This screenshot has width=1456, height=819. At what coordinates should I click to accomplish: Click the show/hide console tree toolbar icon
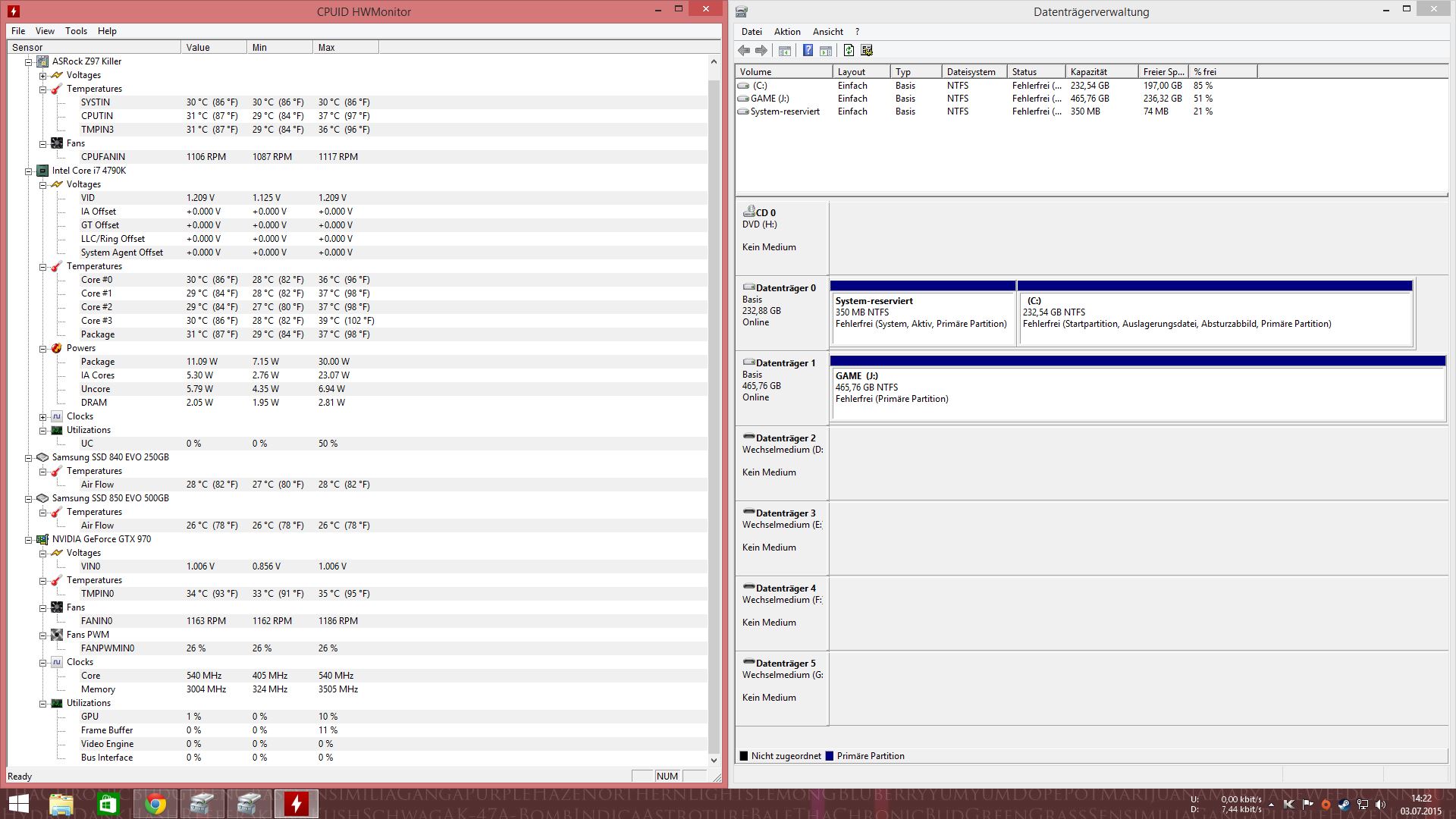(x=785, y=51)
